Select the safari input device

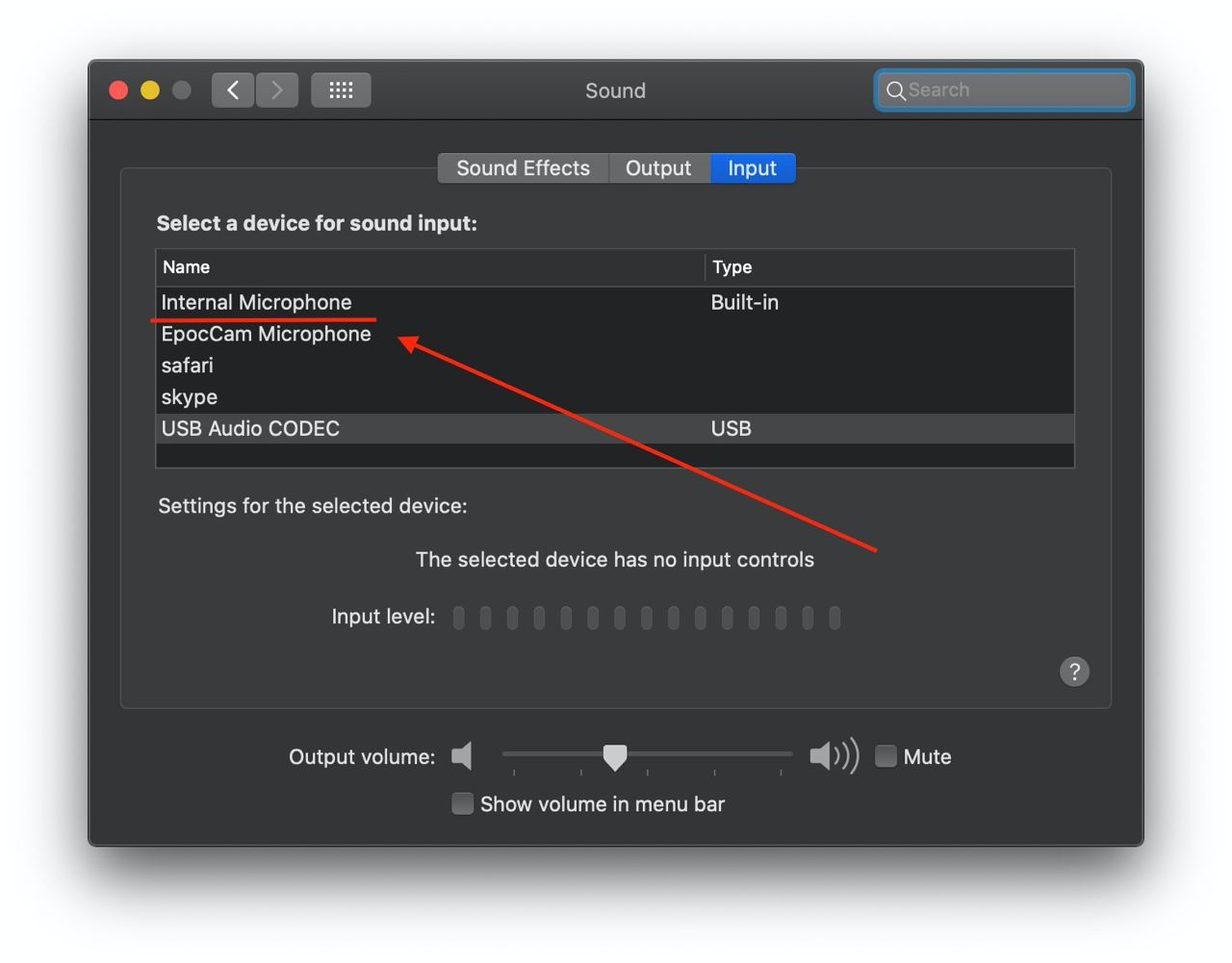pyautogui.click(x=615, y=366)
